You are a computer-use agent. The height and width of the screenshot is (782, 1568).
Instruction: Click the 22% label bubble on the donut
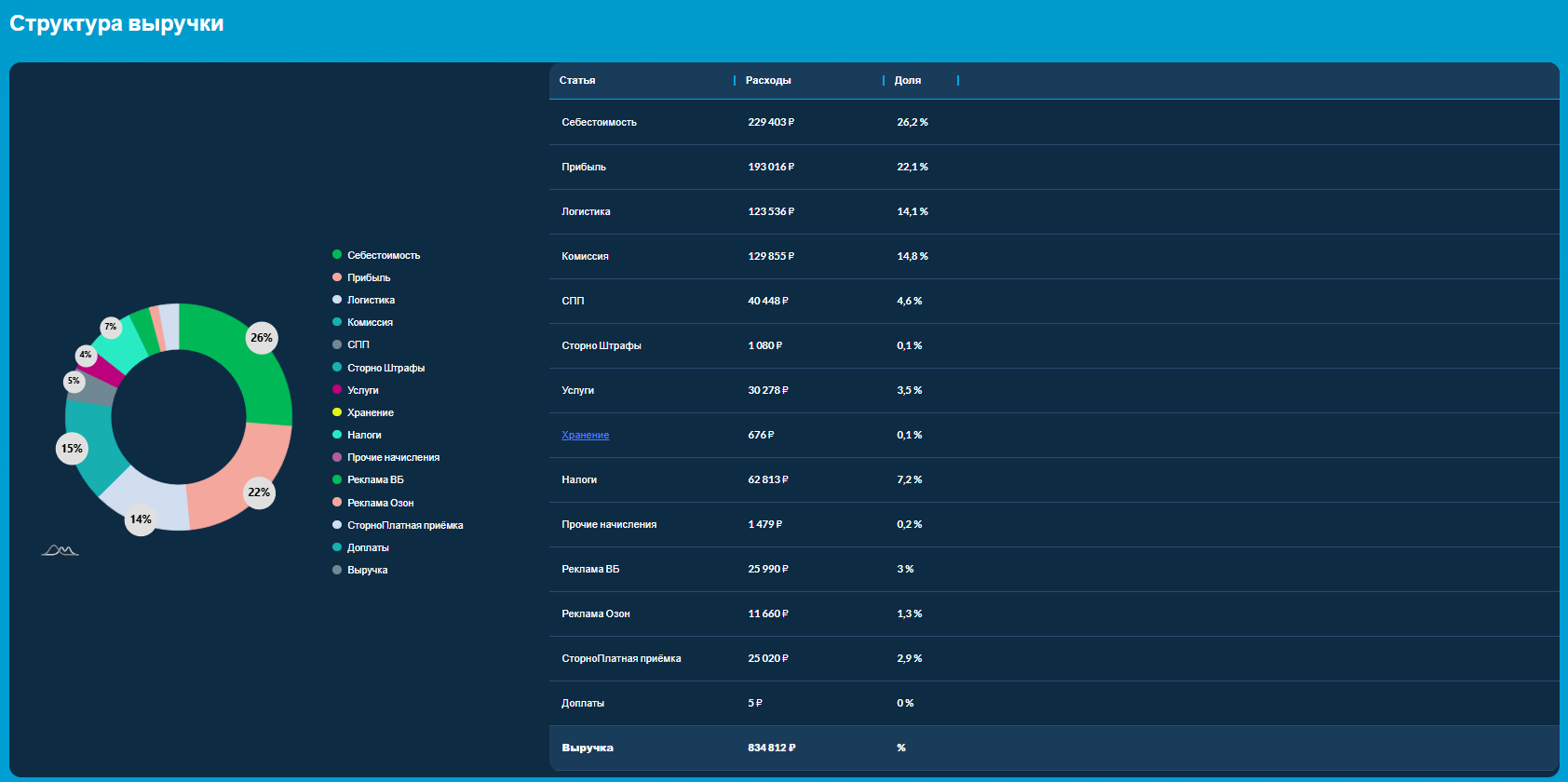[259, 492]
